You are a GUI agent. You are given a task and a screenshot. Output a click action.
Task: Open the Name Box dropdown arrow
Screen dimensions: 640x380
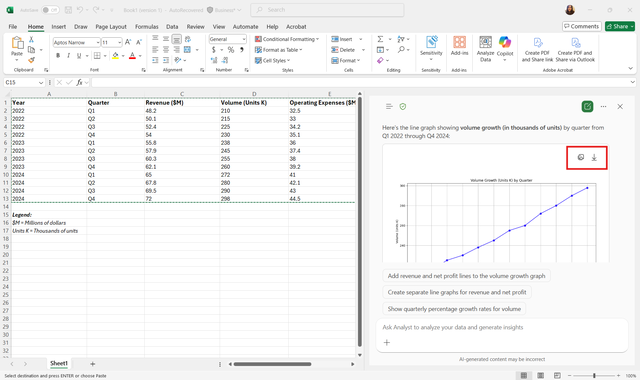[41, 82]
